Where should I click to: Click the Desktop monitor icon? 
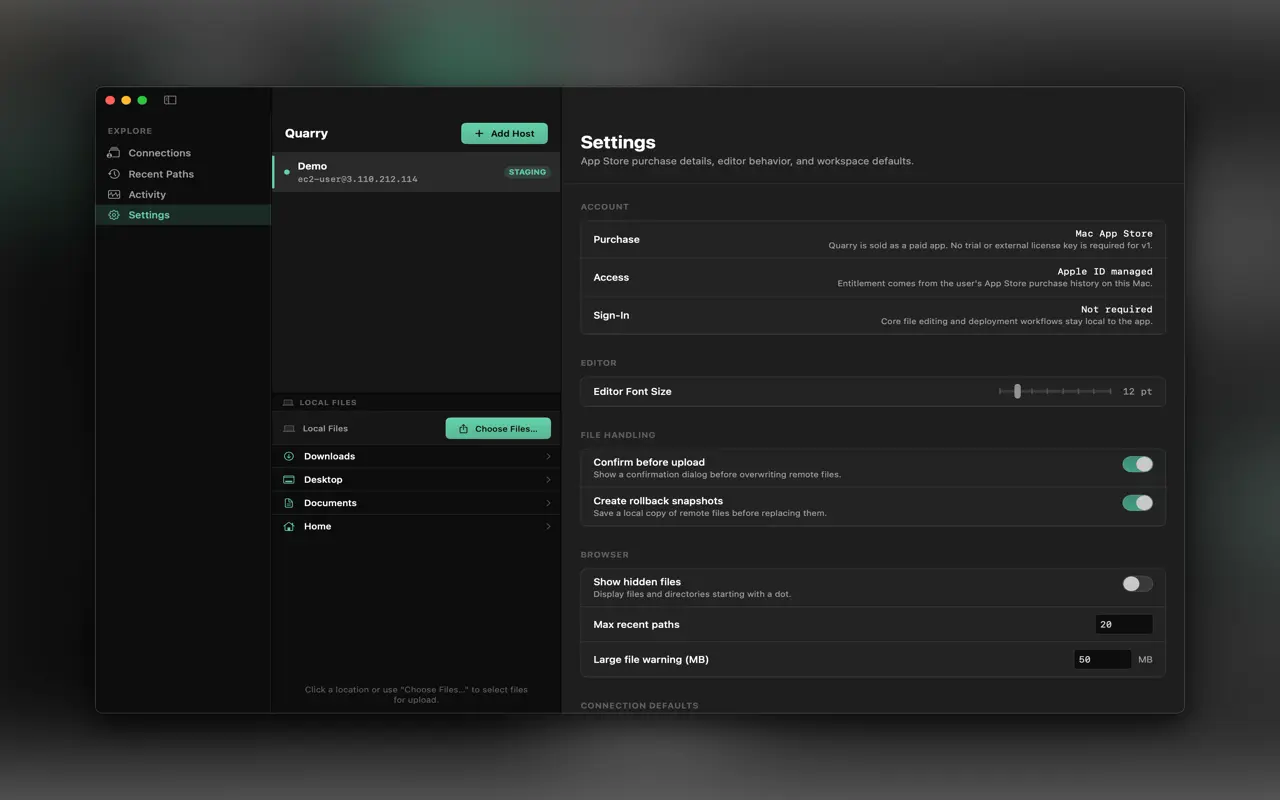point(289,480)
